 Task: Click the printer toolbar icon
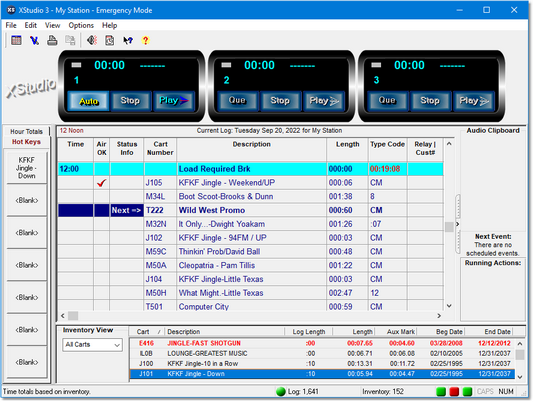52,40
